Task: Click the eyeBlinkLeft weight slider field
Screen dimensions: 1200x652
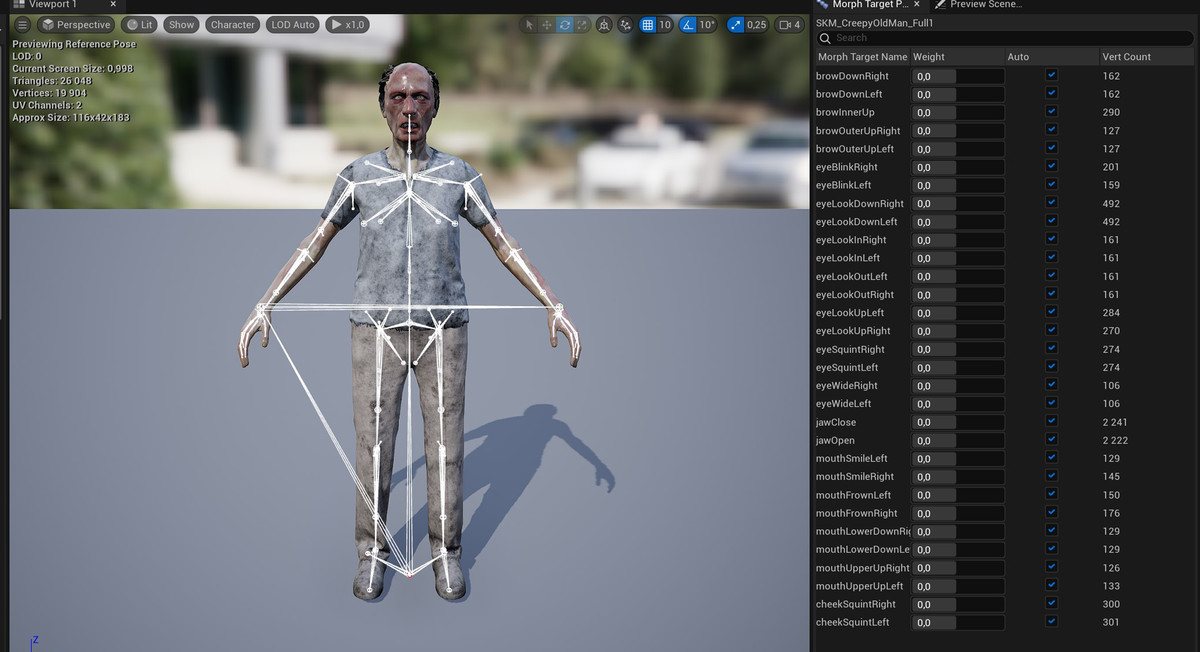Action: click(957, 185)
